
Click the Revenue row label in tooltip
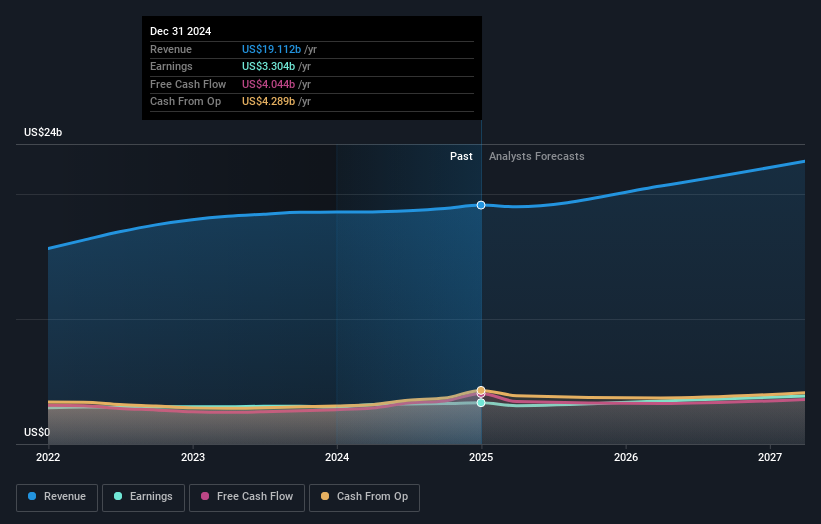(x=171, y=49)
